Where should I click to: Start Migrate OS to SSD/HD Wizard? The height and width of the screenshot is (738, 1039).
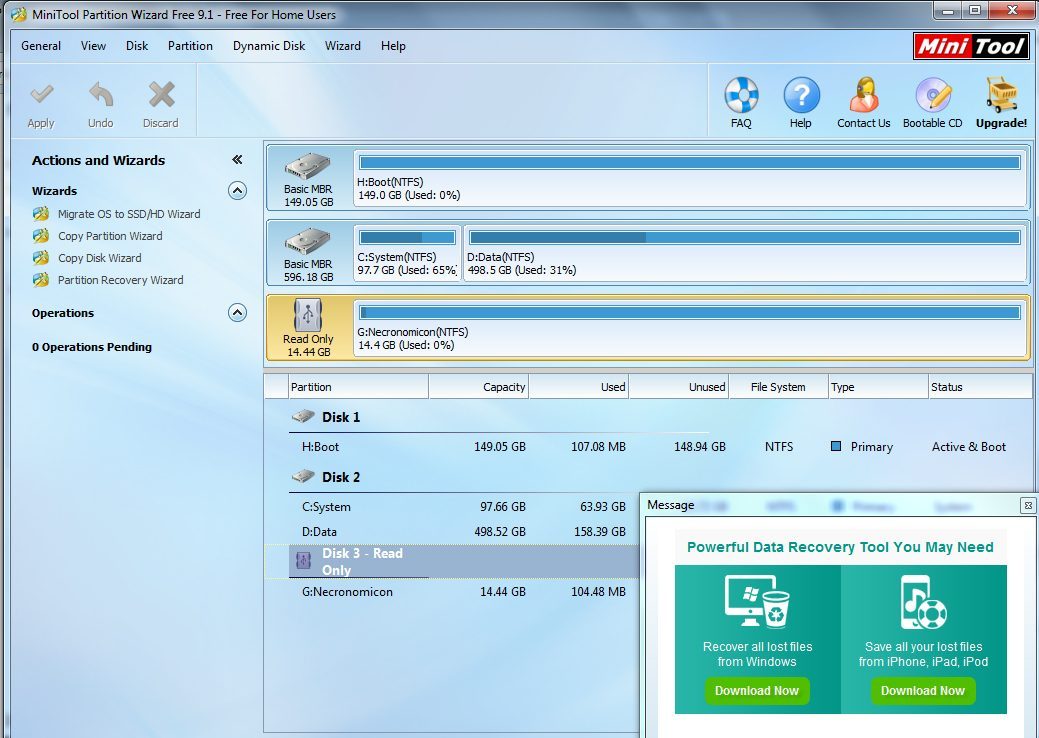pos(129,214)
